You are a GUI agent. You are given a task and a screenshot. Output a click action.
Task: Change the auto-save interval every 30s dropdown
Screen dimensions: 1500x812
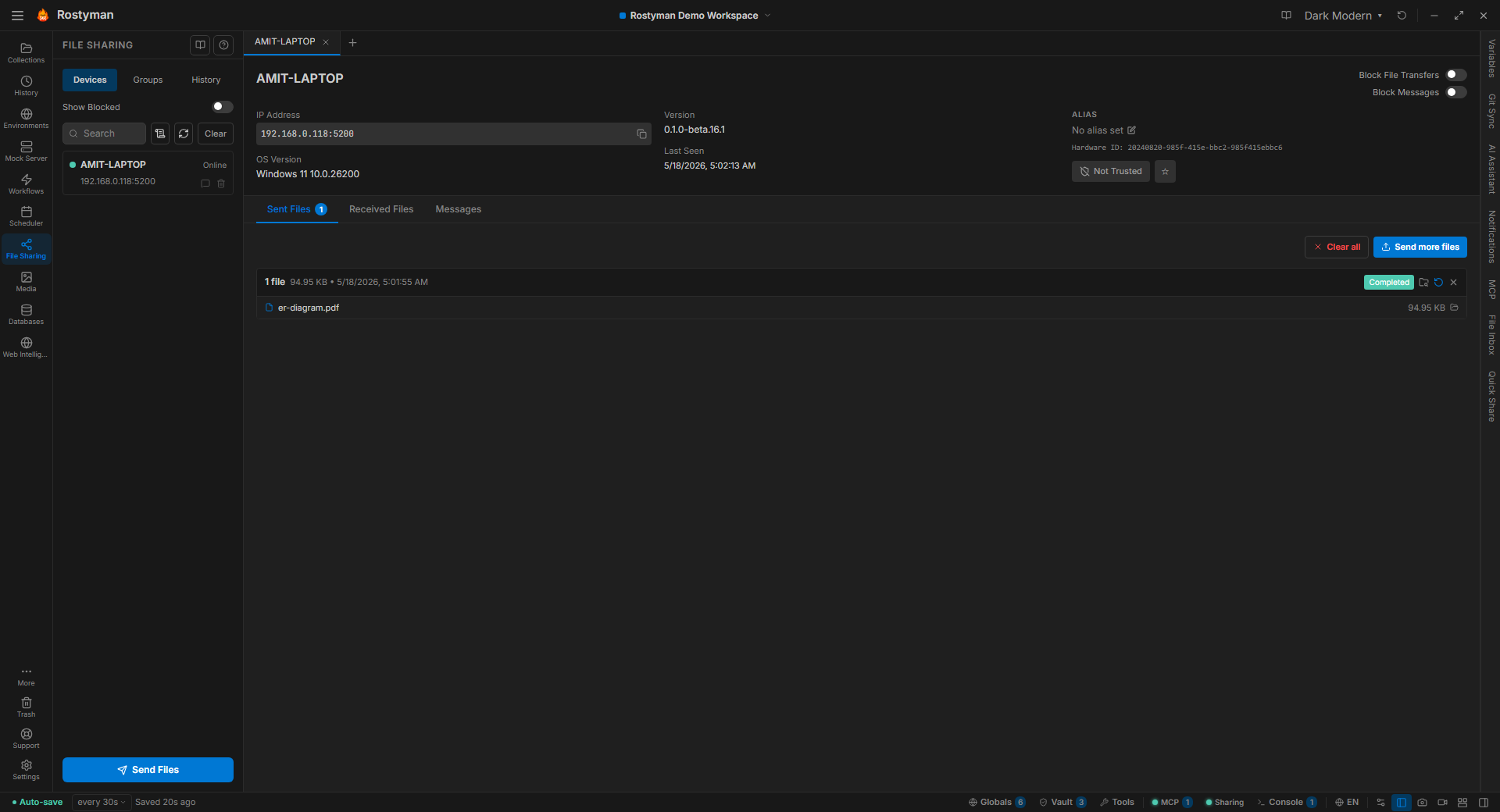102,802
